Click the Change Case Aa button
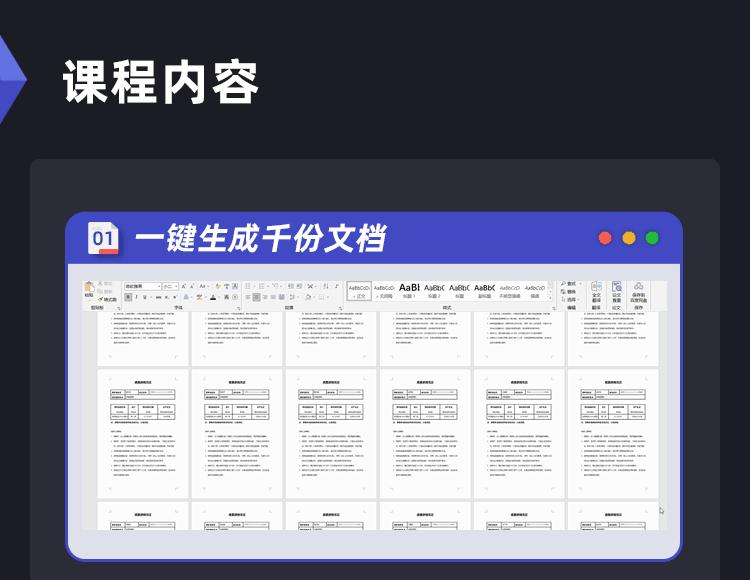Screen dimensions: 750x580 coord(203,286)
